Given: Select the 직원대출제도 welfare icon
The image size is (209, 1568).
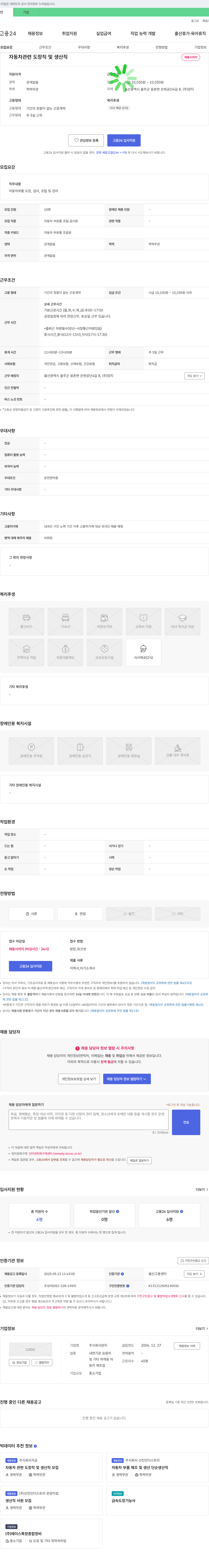Looking at the screenshot, I should (65, 653).
